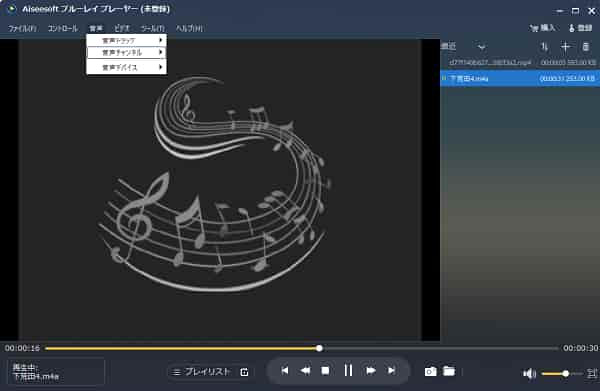
Task: Expand the playlist sort dropdown chevron
Action: pyautogui.click(x=481, y=47)
